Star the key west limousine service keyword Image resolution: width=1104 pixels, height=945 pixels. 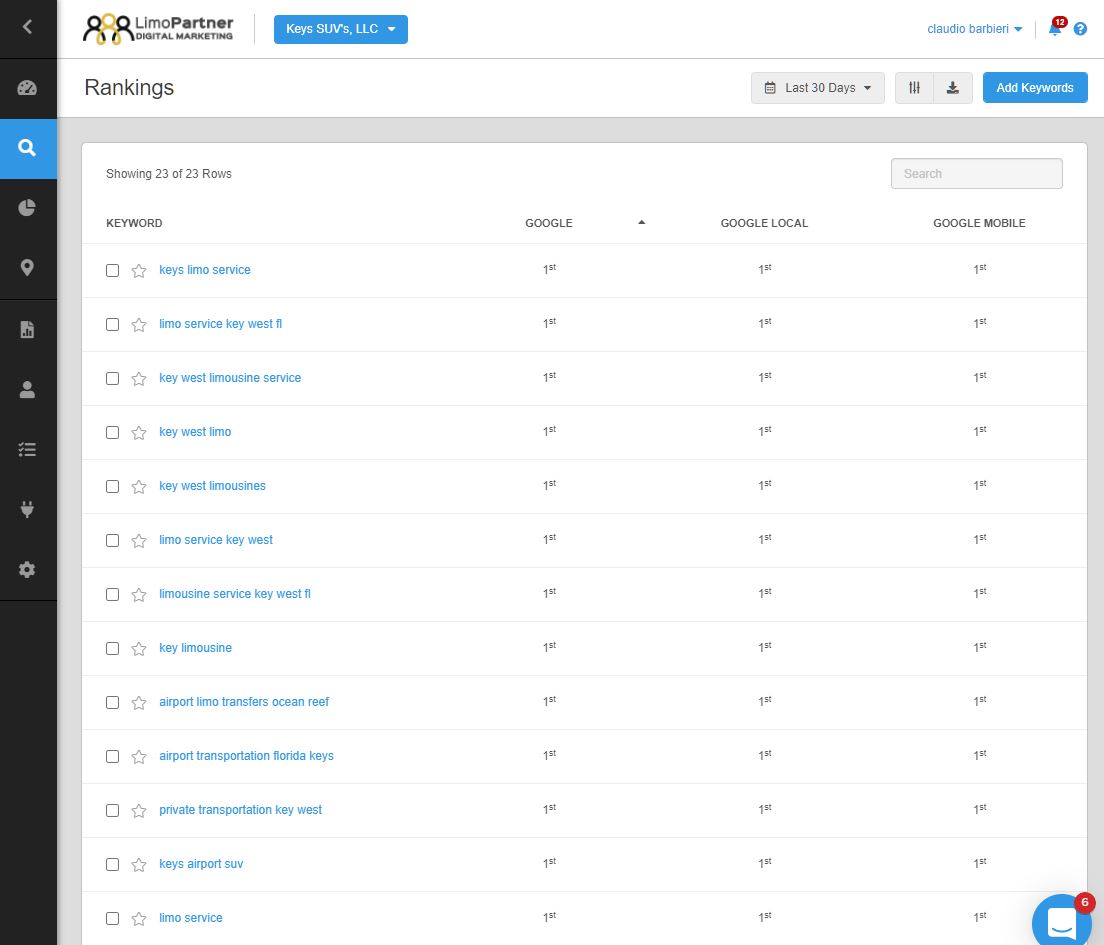tap(139, 379)
